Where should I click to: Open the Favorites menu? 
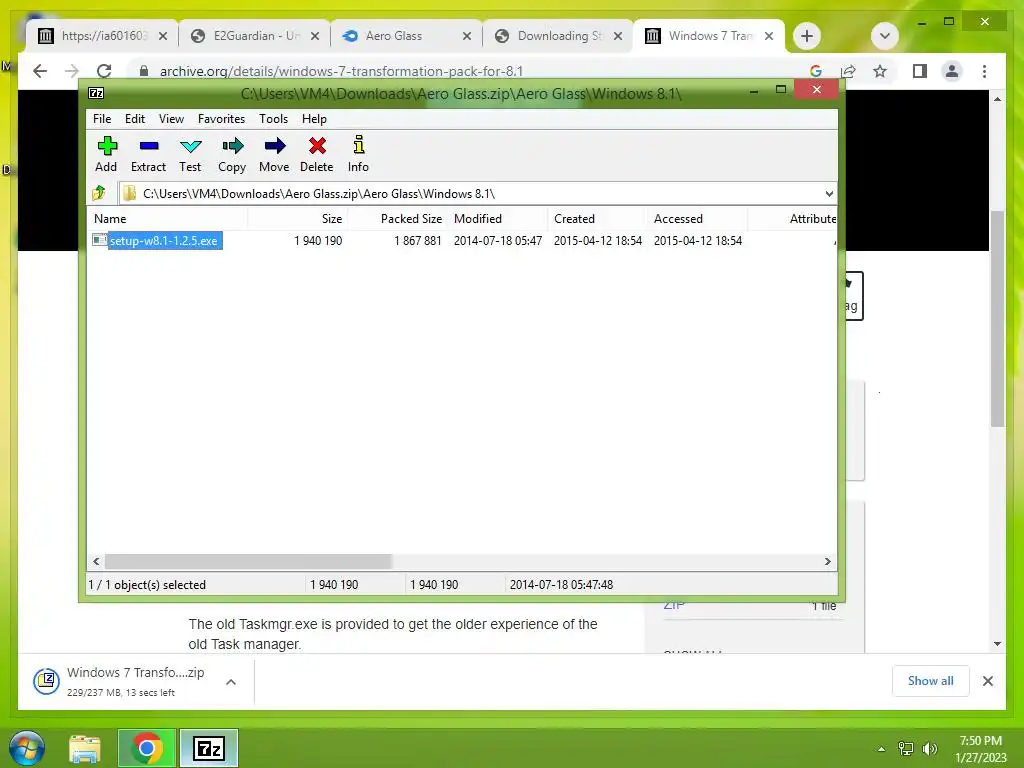(221, 119)
